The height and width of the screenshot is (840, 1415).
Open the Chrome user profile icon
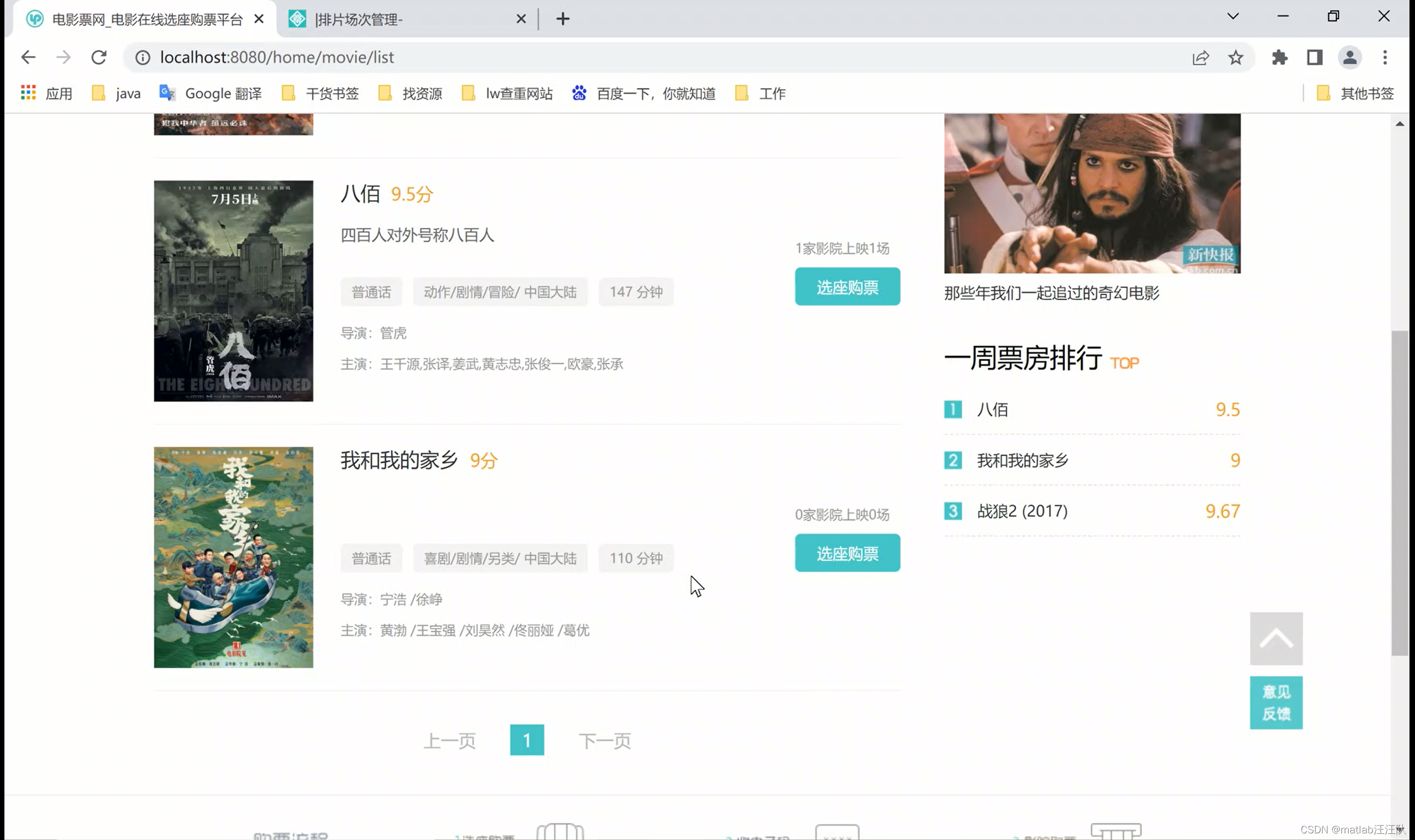pyautogui.click(x=1349, y=57)
